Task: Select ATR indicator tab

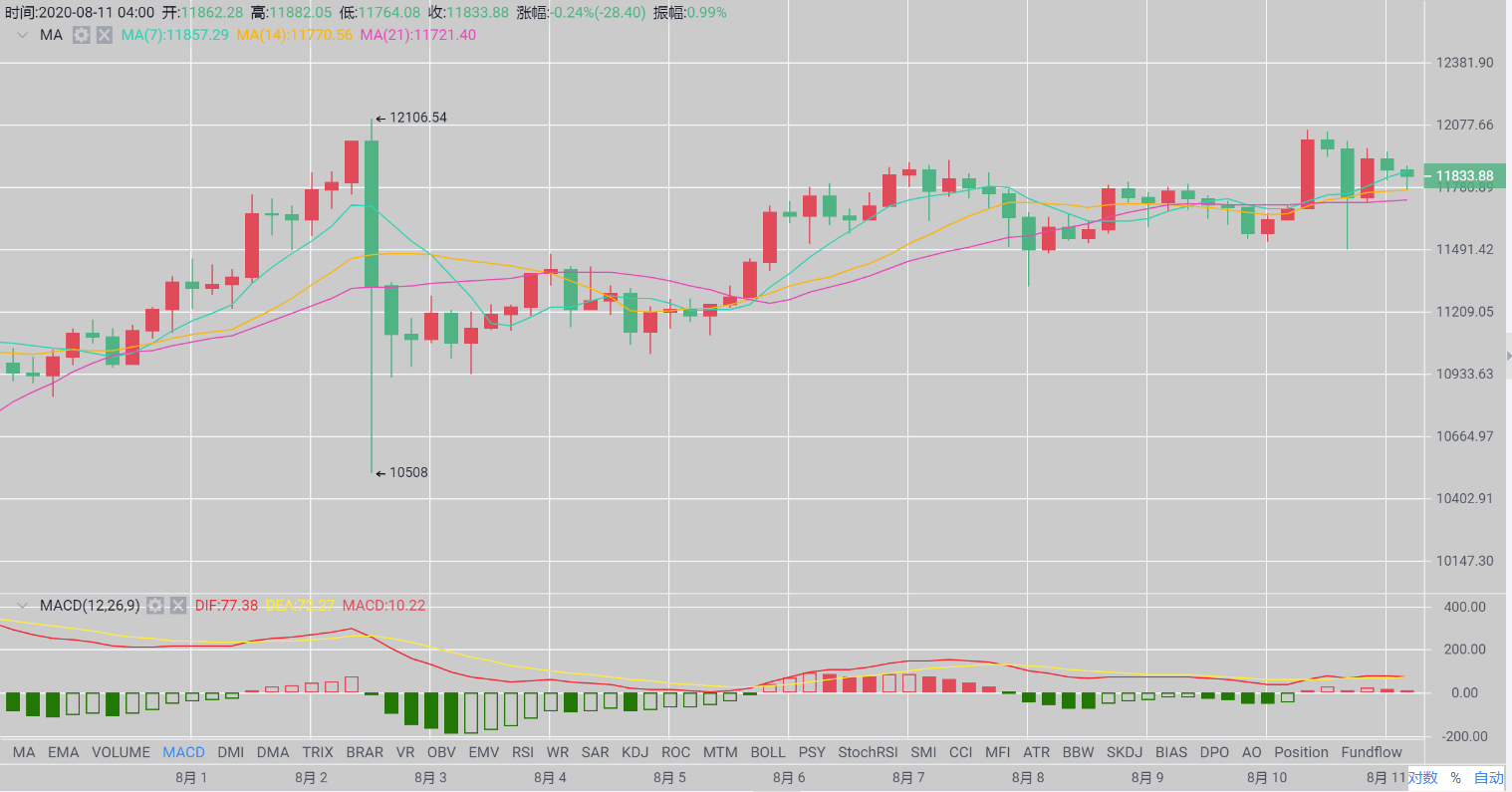Action: 1037,752
